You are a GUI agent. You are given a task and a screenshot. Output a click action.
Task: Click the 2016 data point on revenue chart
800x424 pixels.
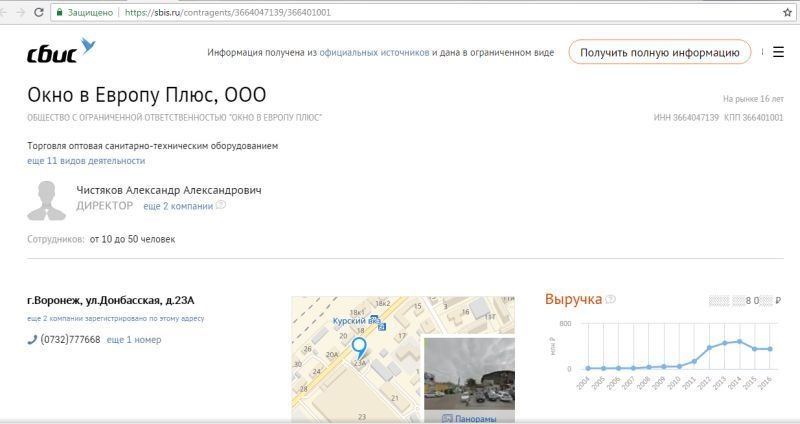point(770,349)
